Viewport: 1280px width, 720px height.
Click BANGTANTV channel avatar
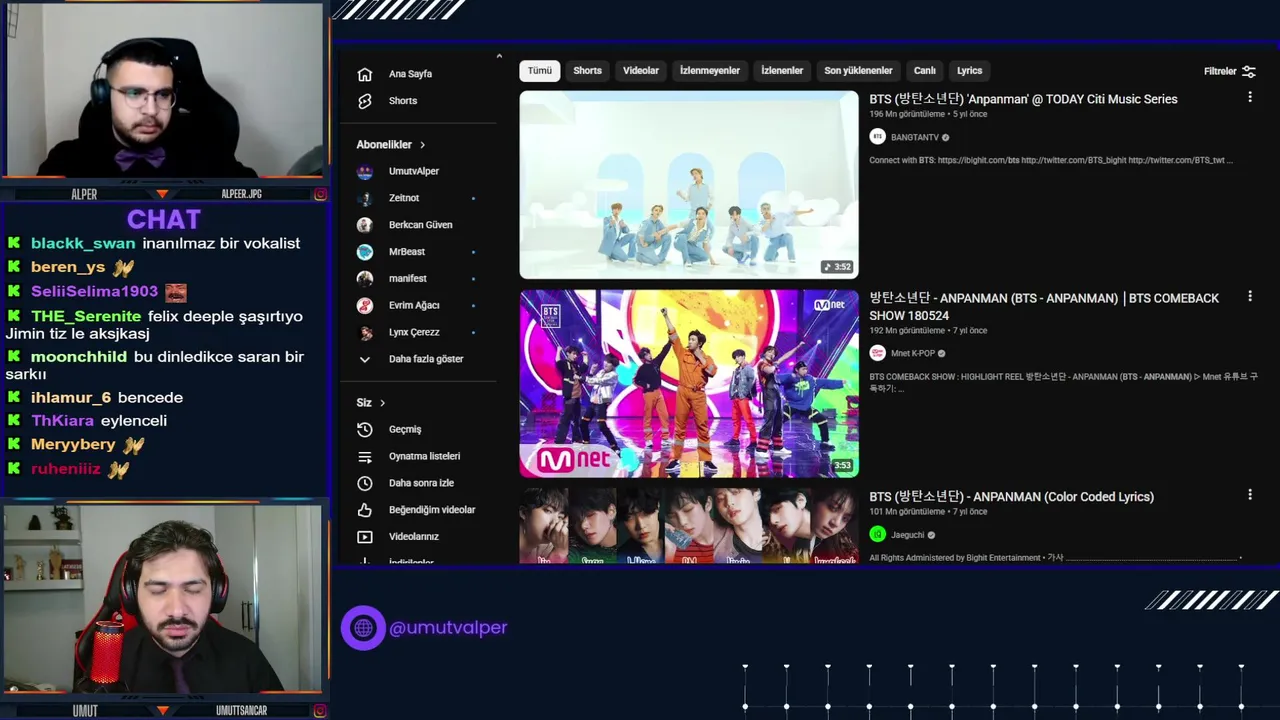[x=877, y=137]
